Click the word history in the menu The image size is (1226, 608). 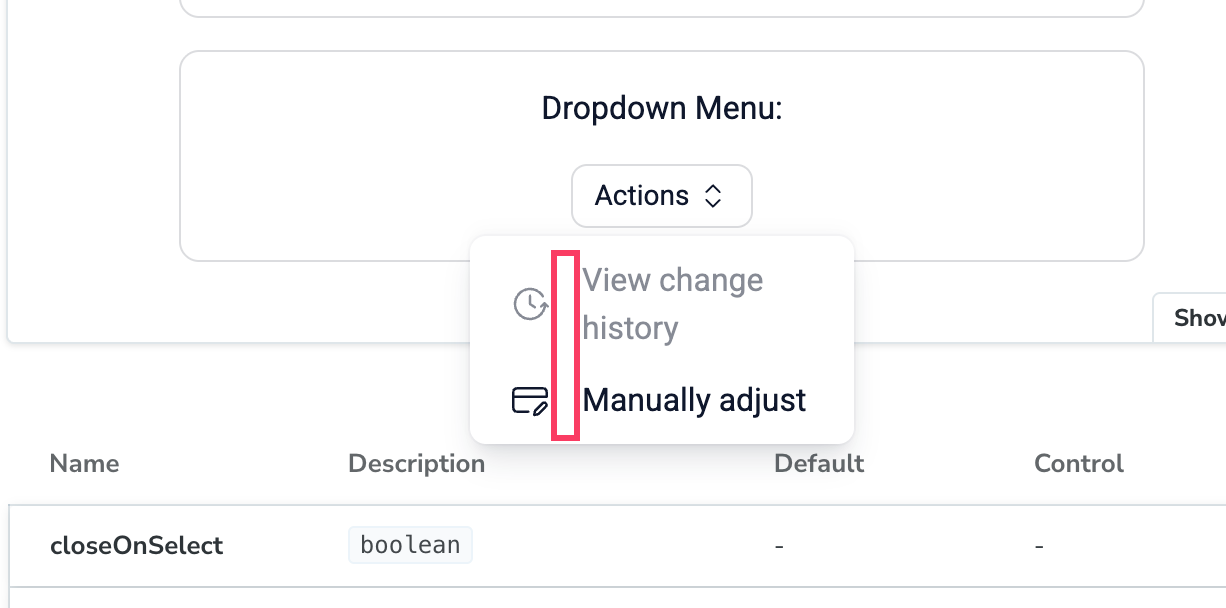tap(631, 329)
